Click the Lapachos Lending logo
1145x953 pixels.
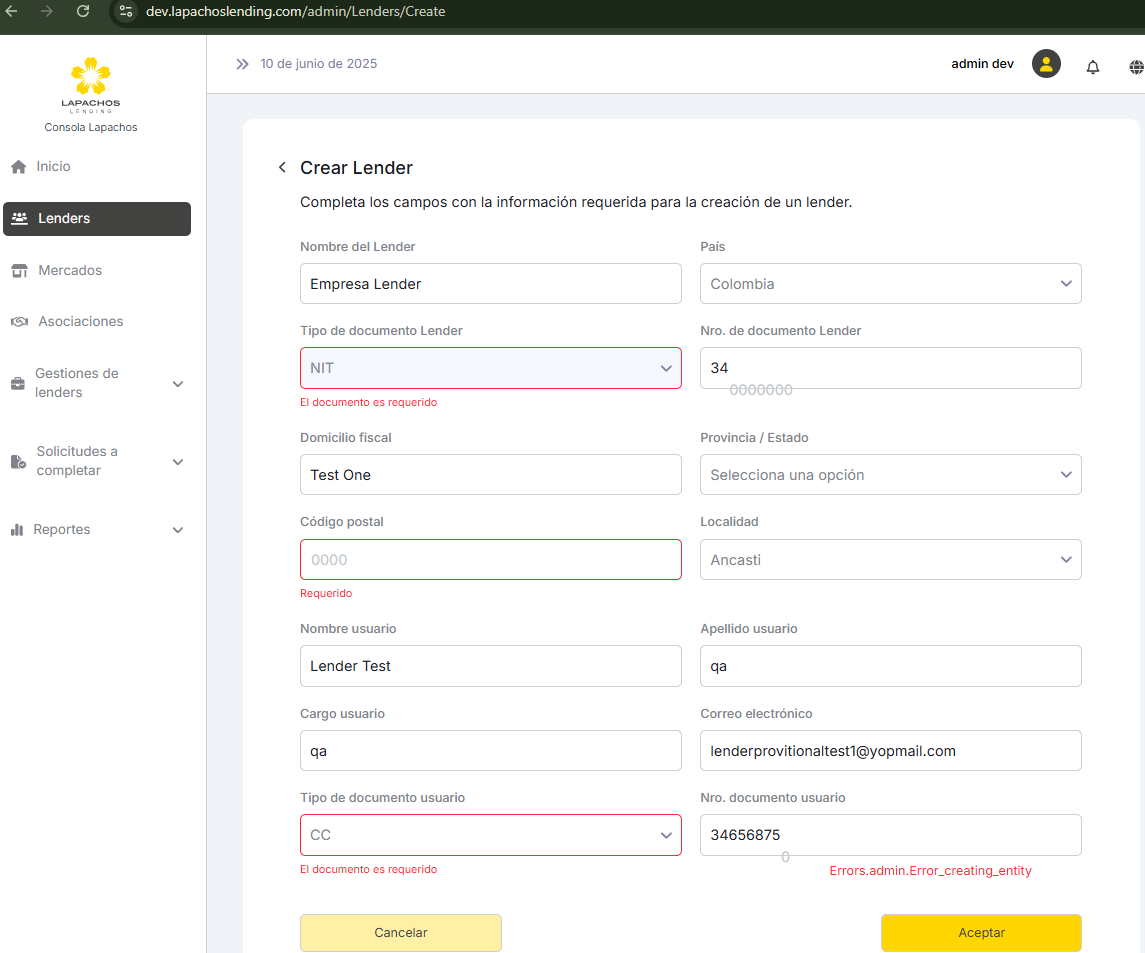coord(90,85)
